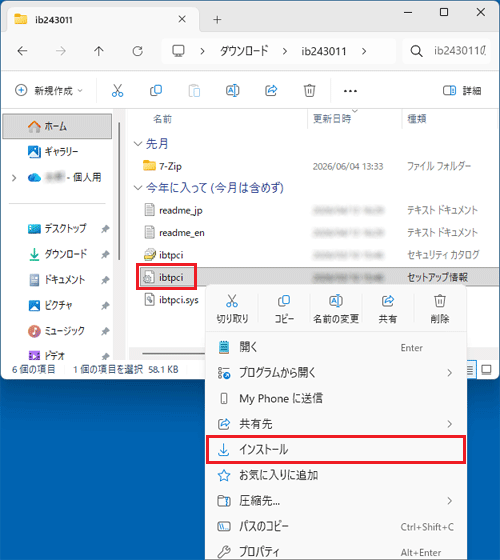Click the Copy icon in toolbar

pos(156,91)
